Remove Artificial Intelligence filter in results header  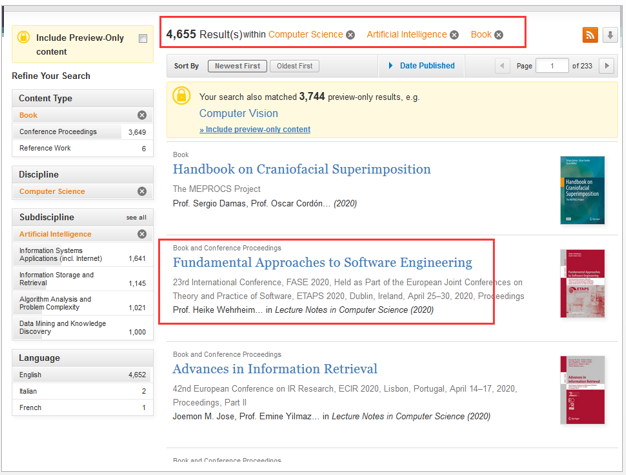point(454,35)
